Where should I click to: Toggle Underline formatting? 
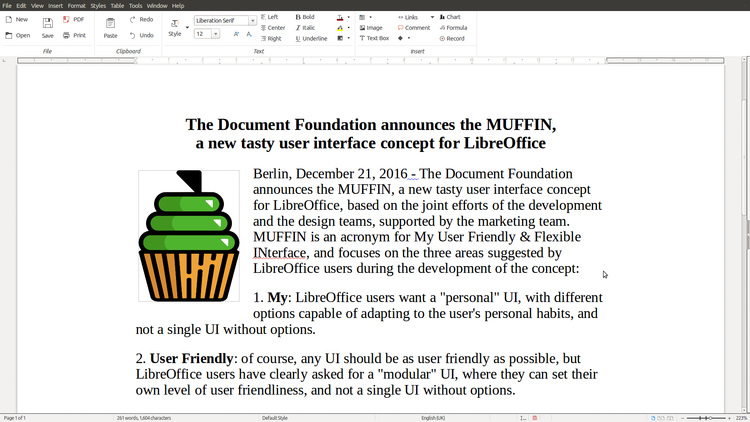point(311,38)
